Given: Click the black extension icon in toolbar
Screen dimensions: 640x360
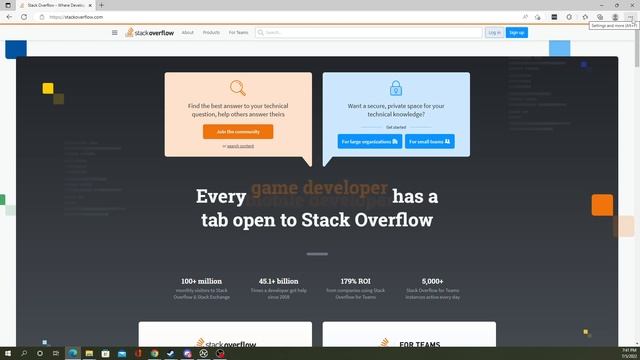Looking at the screenshot, I should [x=554, y=17].
